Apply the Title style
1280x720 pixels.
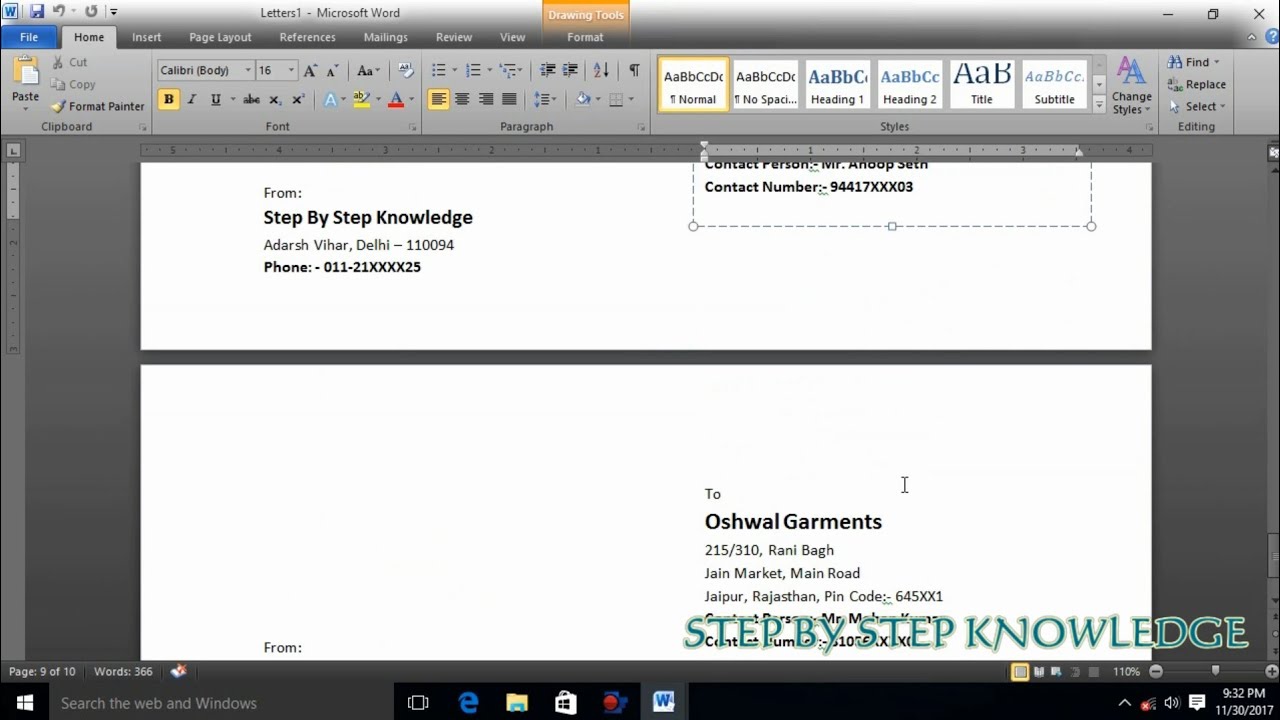[982, 84]
